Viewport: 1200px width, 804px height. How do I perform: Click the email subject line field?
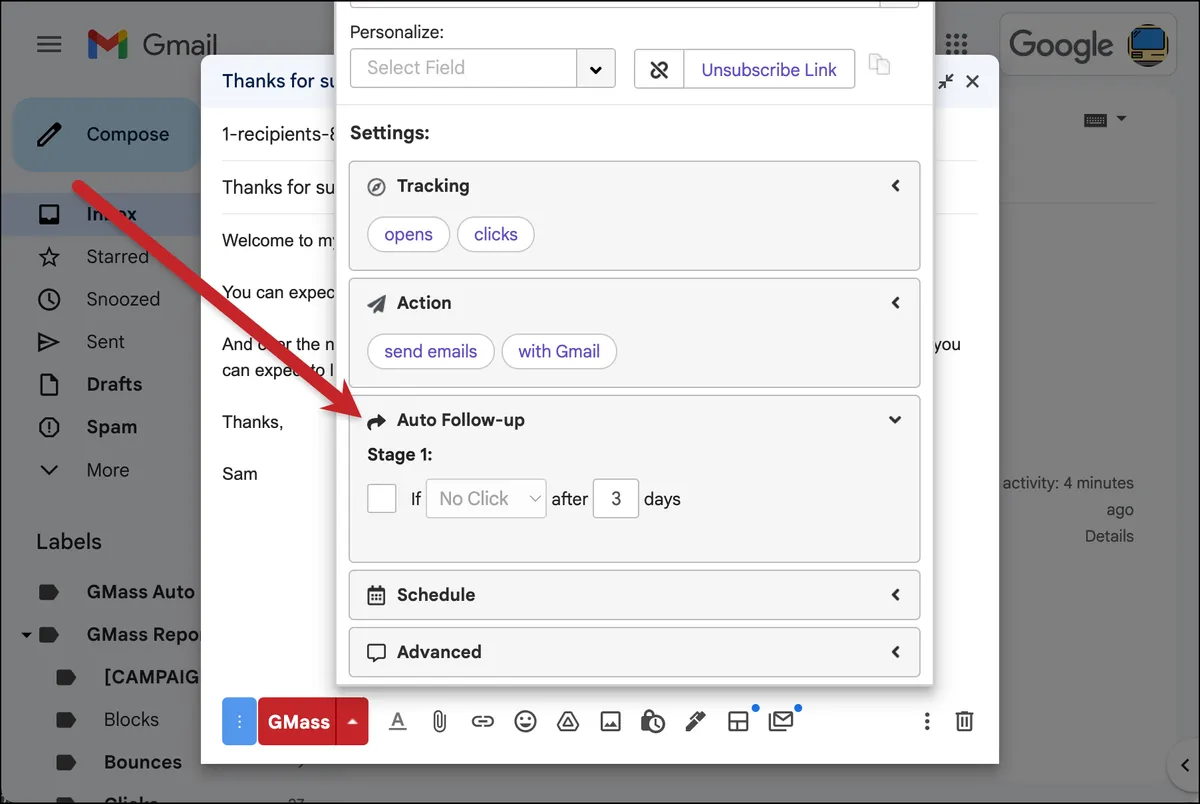(278, 187)
